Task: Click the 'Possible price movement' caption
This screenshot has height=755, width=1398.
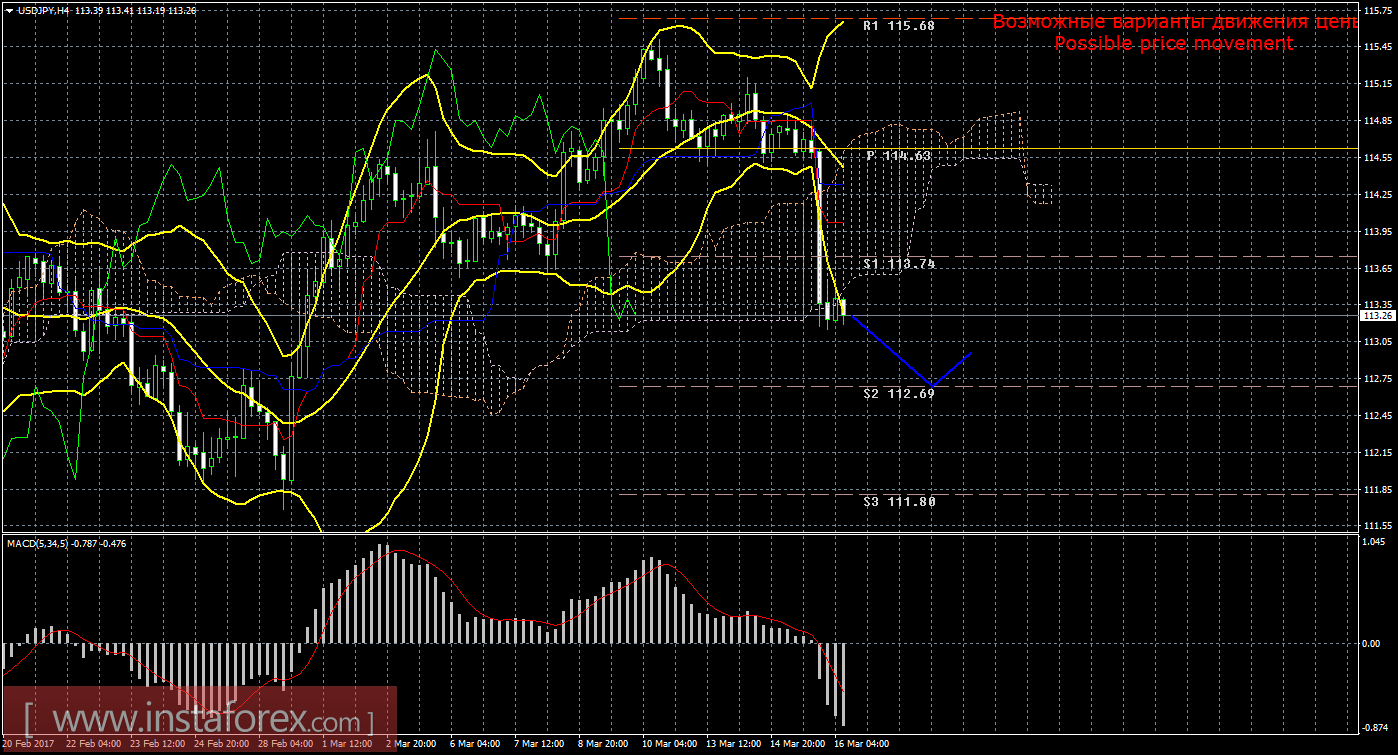Action: click(1174, 43)
